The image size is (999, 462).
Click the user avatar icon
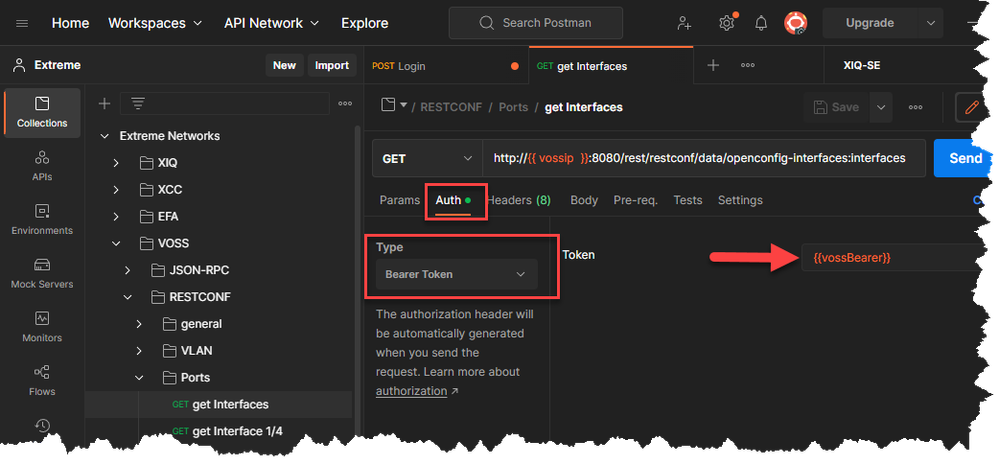click(796, 24)
